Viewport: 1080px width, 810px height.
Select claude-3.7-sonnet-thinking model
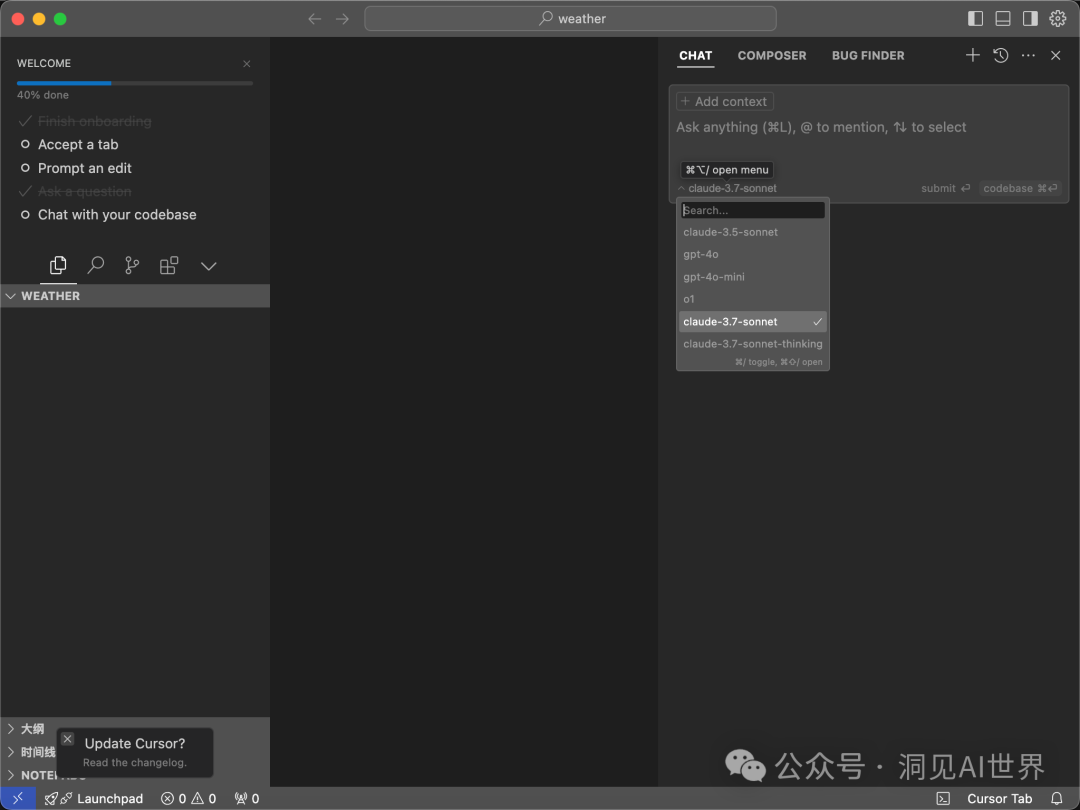coord(753,344)
